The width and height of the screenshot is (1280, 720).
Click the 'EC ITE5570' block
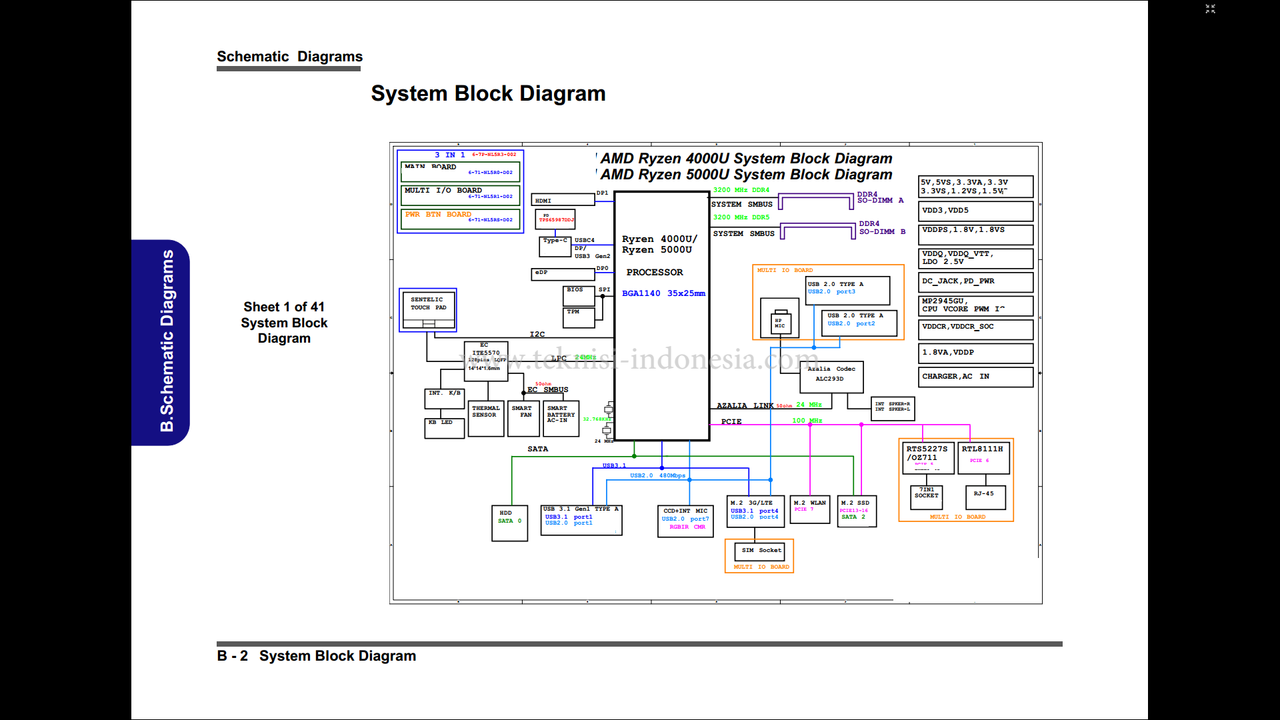[x=486, y=361]
